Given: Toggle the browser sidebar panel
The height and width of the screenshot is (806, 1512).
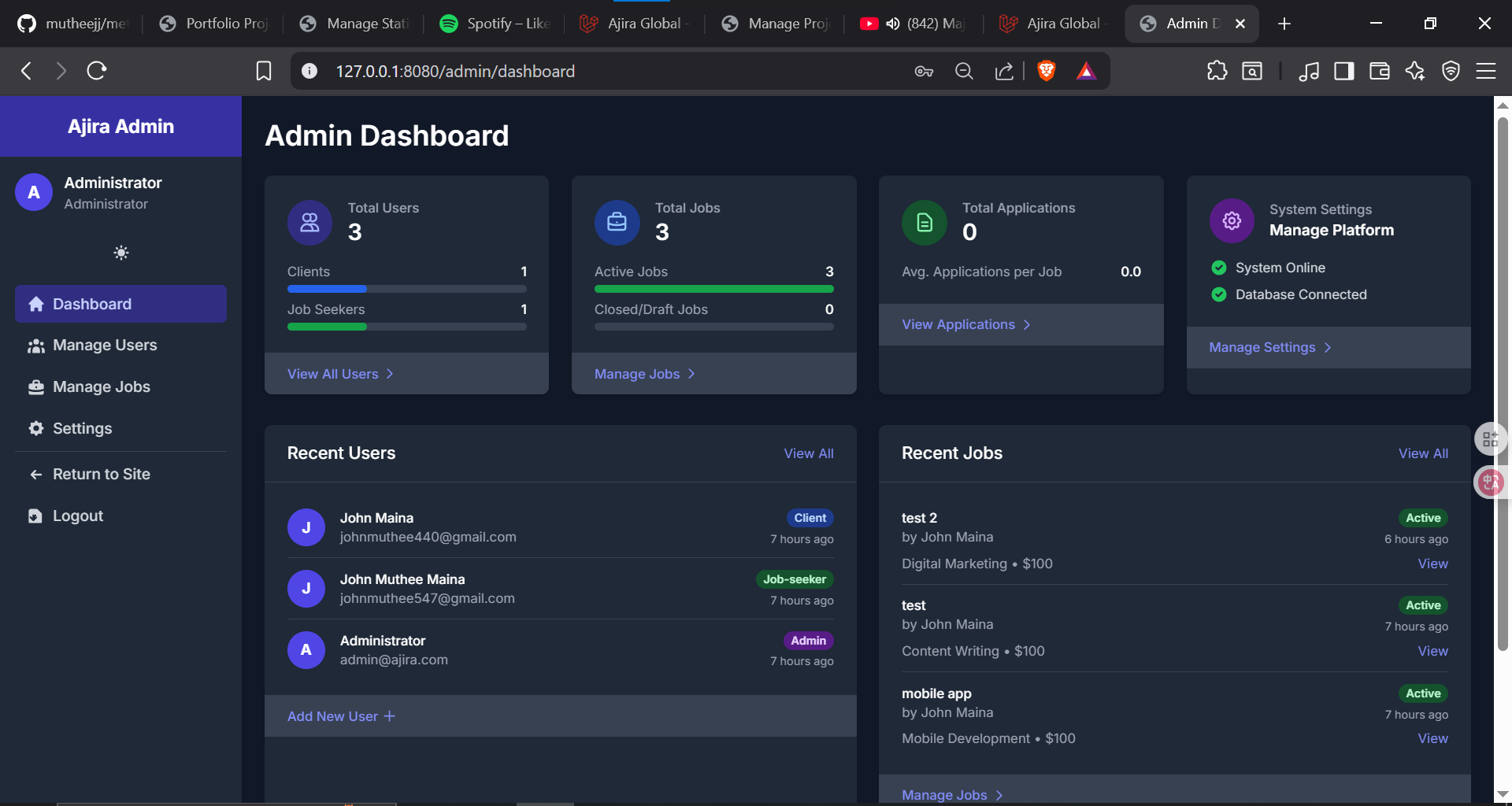Looking at the screenshot, I should (x=1343, y=71).
